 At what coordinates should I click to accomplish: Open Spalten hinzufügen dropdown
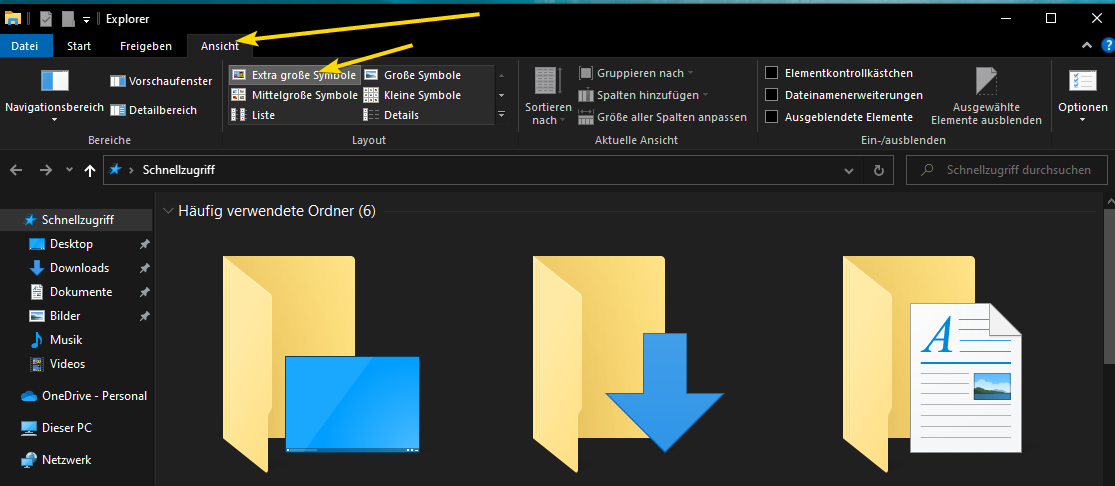[x=643, y=95]
